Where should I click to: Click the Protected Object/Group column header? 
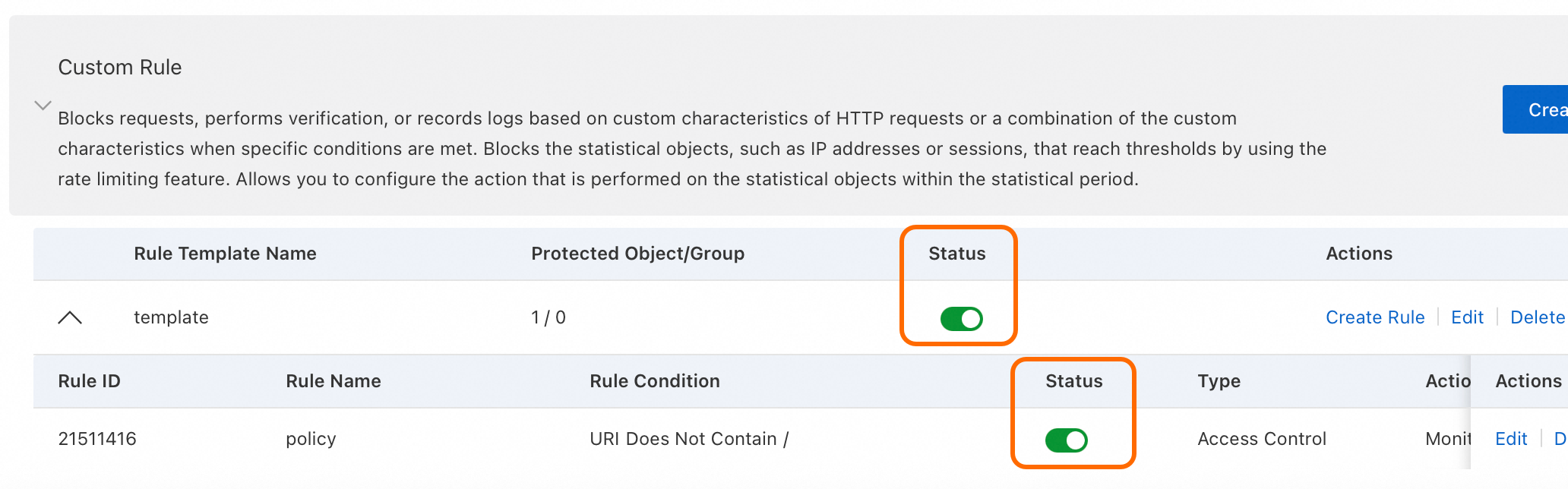tap(637, 254)
